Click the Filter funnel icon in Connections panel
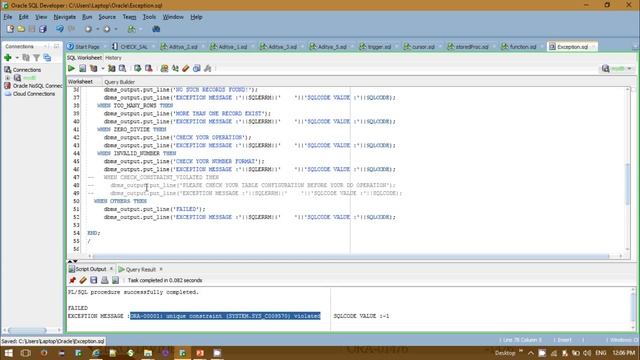 [x=37, y=58]
